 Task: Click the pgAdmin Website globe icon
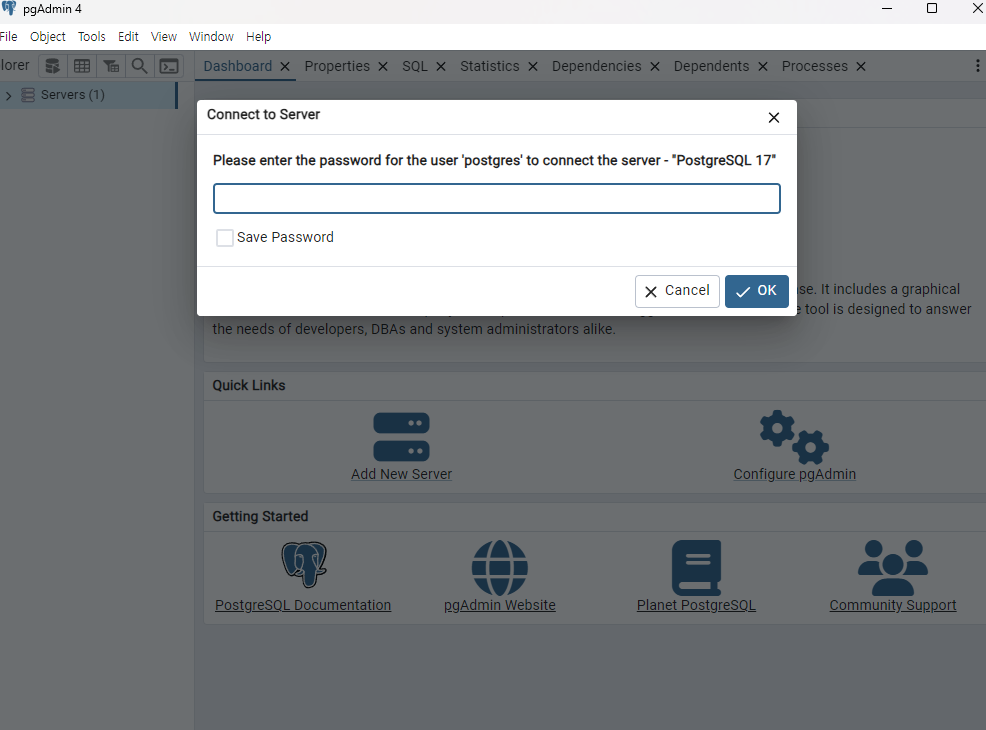tap(500, 568)
